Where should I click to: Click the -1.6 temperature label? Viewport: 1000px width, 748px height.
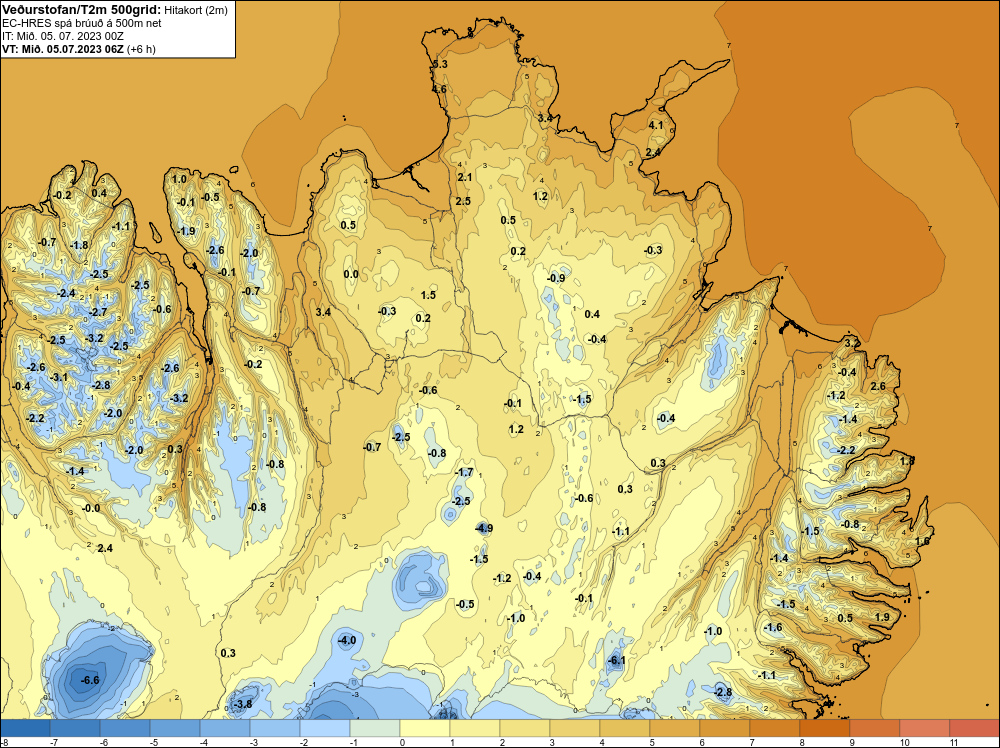coord(773,627)
